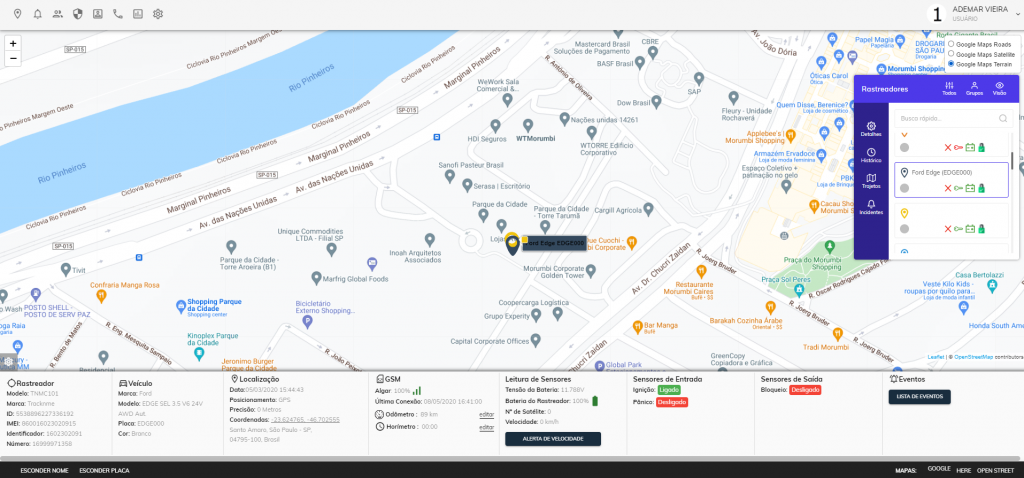This screenshot has height=478, width=1024.
Task: Click the tracker list vertical scrollbar
Action: point(1012,161)
